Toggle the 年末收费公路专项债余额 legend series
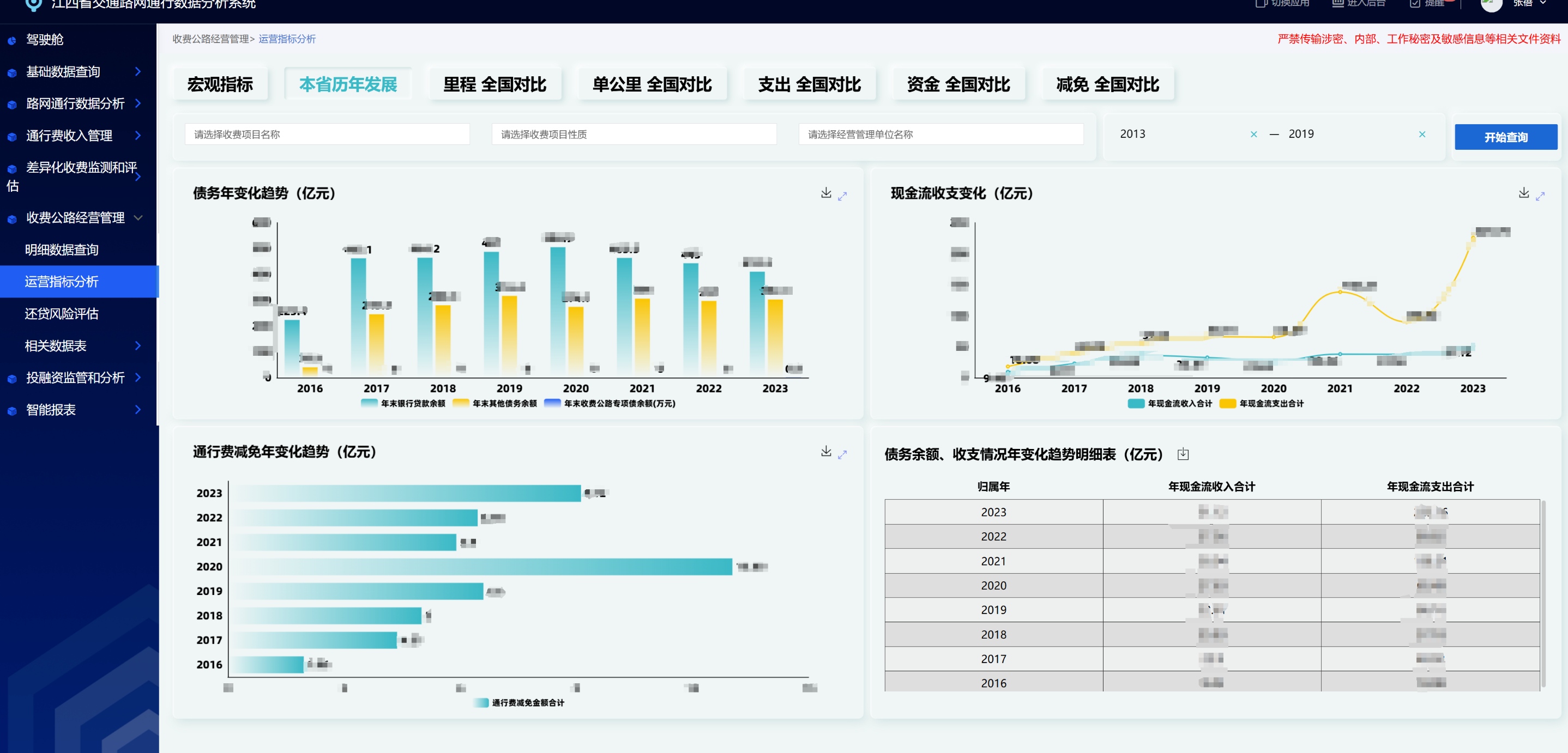The height and width of the screenshot is (753, 1568). pos(610,403)
